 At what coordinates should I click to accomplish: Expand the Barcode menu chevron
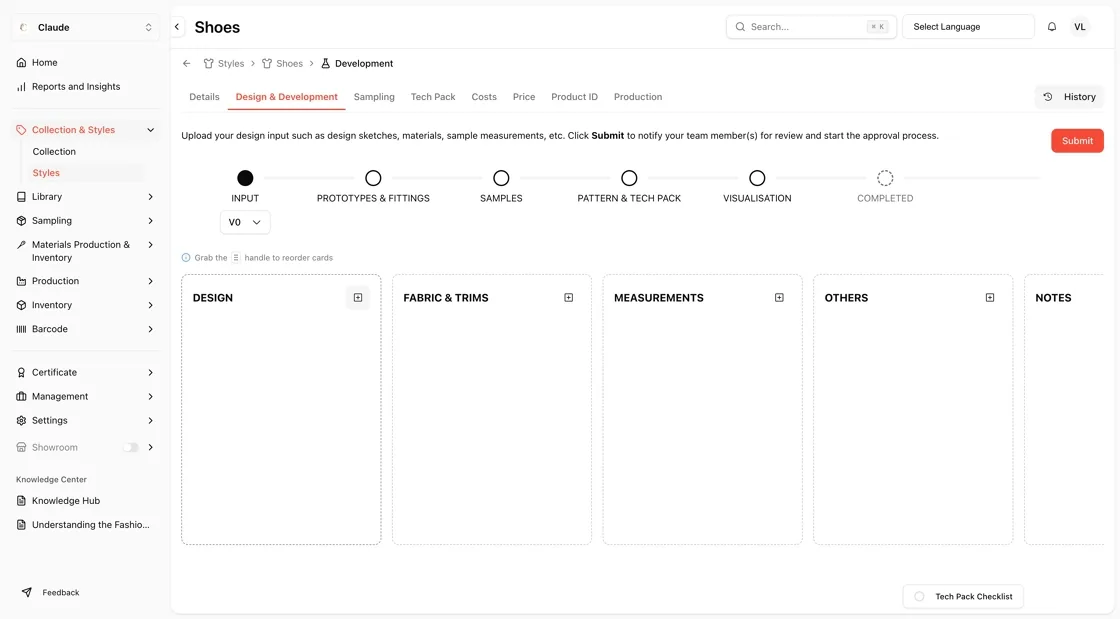point(151,329)
